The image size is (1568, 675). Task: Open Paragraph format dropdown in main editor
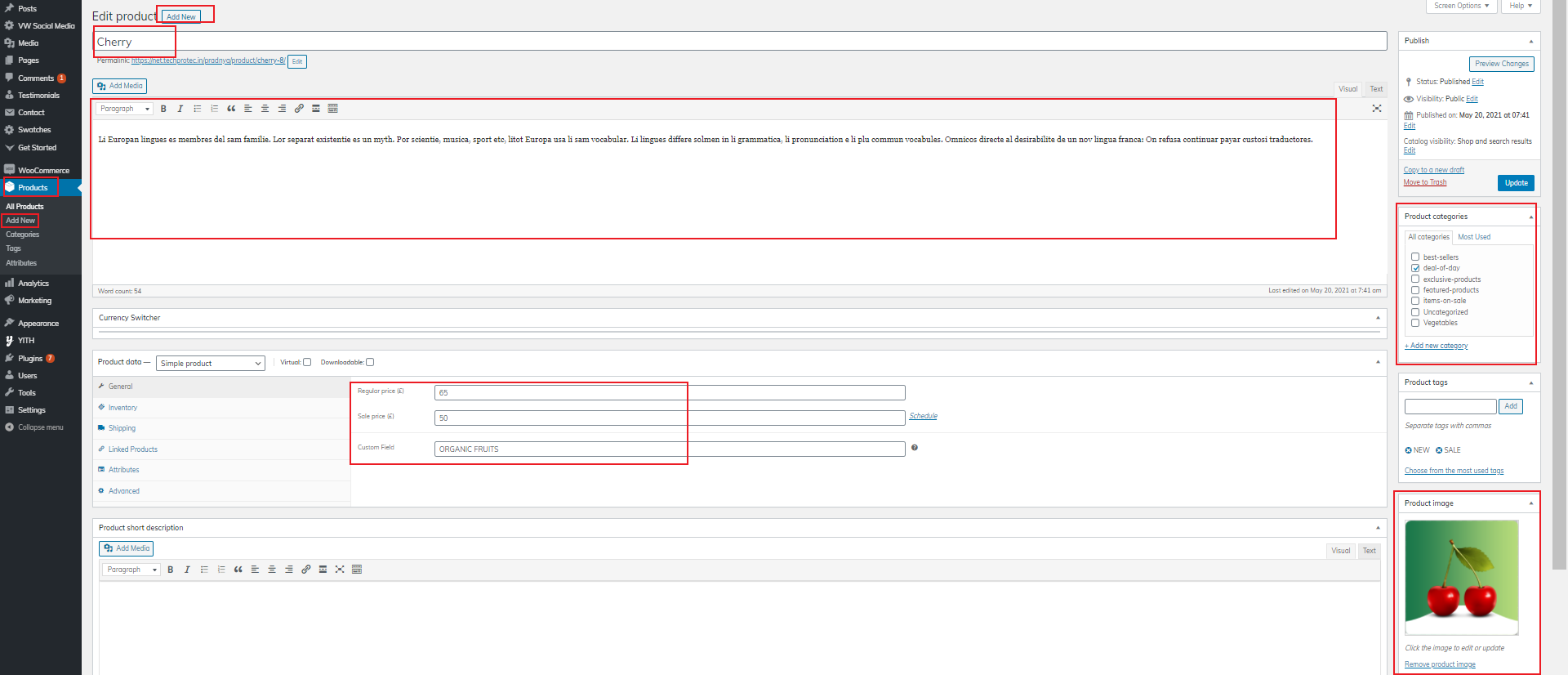pyautogui.click(x=124, y=109)
